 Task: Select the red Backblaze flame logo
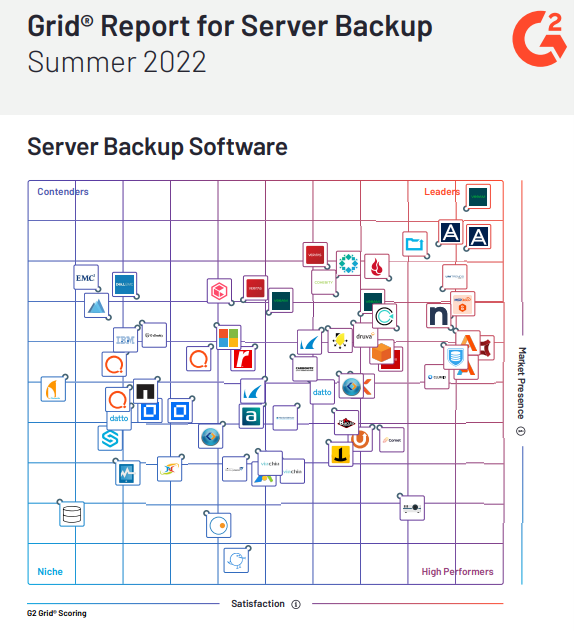click(377, 266)
